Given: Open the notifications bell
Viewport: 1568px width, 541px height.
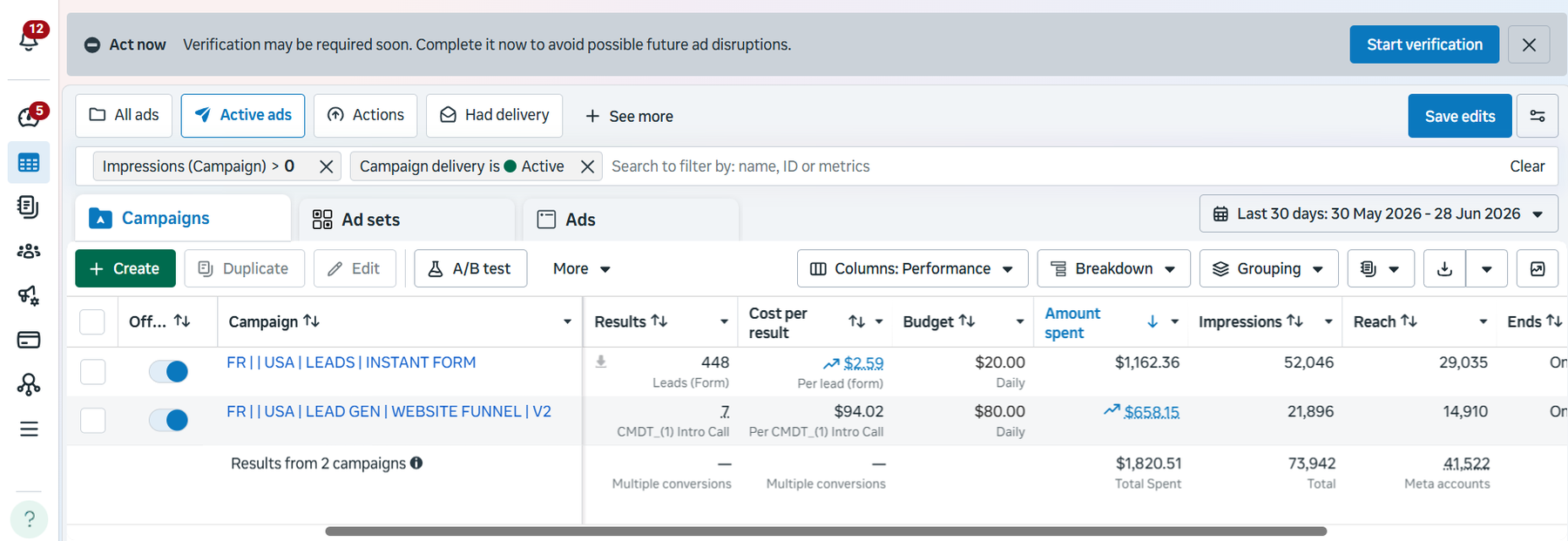Looking at the screenshot, I should (x=29, y=38).
